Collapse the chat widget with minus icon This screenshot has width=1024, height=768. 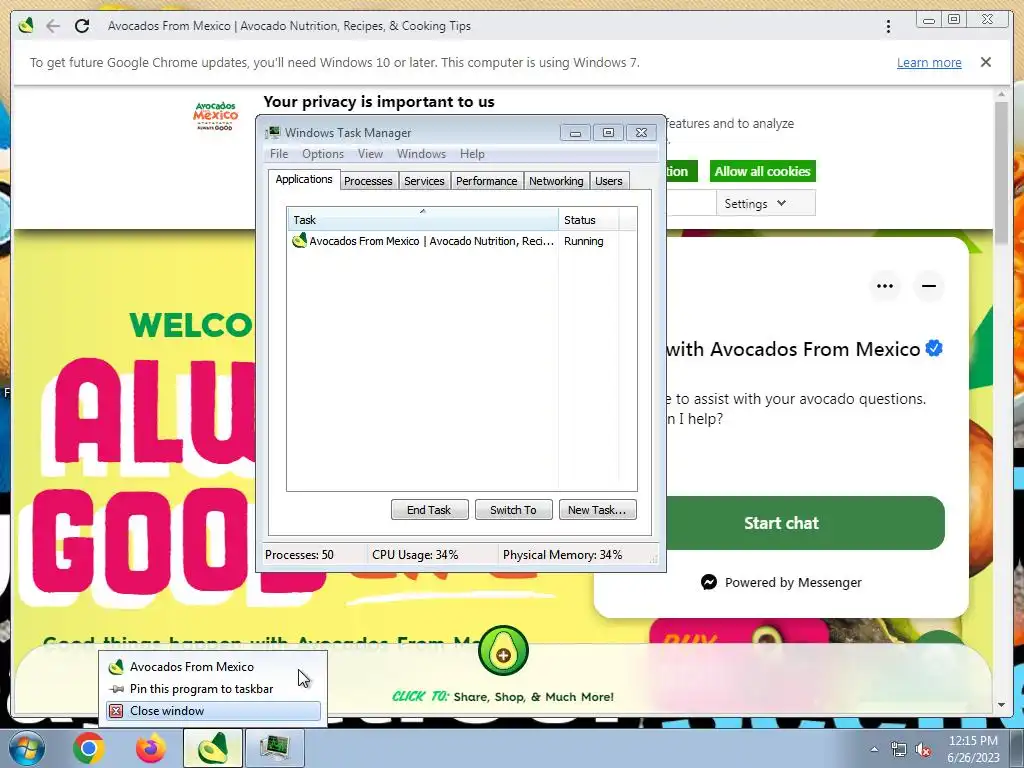coord(929,286)
